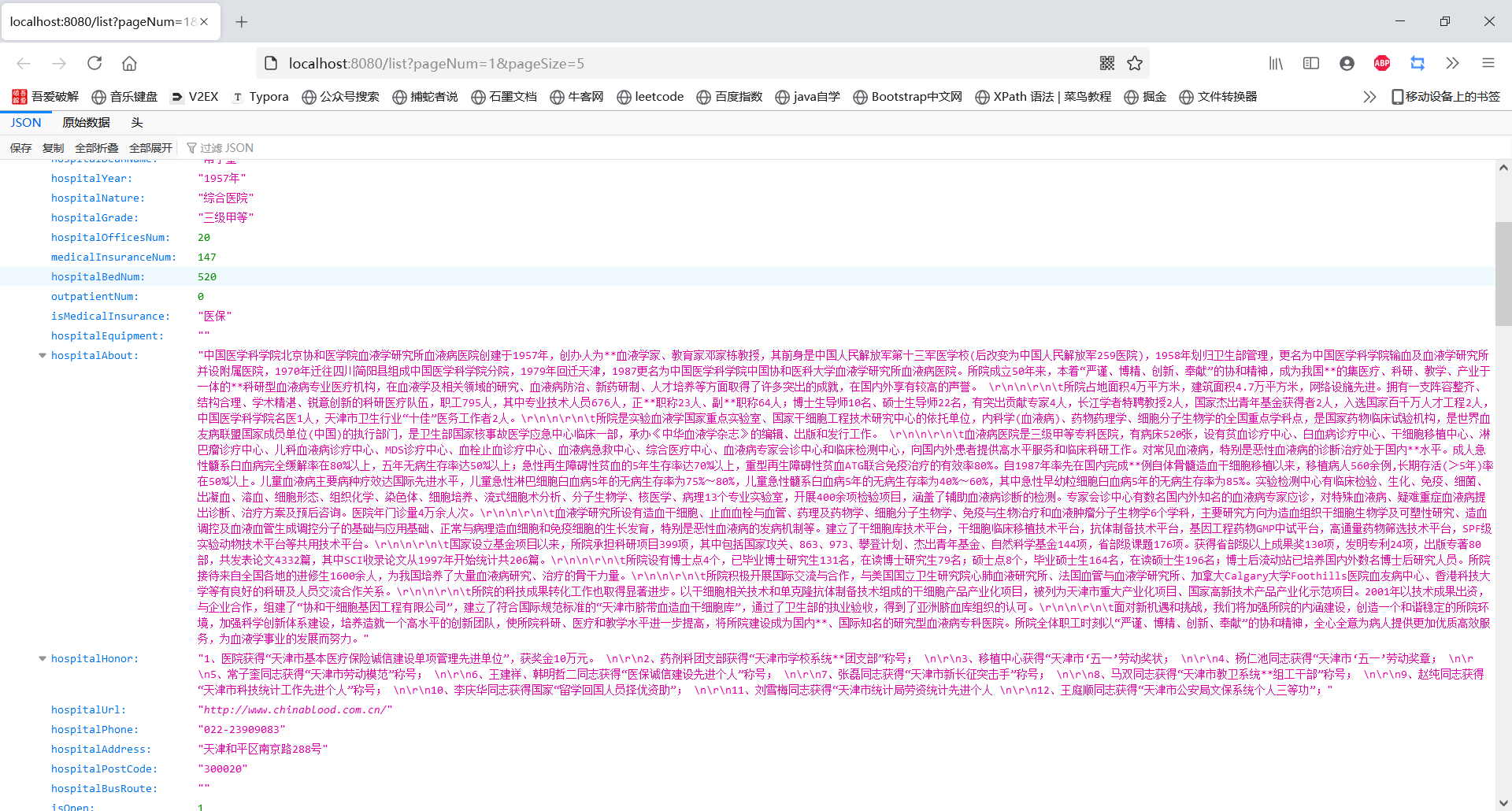Show QR code for this page

1107,63
